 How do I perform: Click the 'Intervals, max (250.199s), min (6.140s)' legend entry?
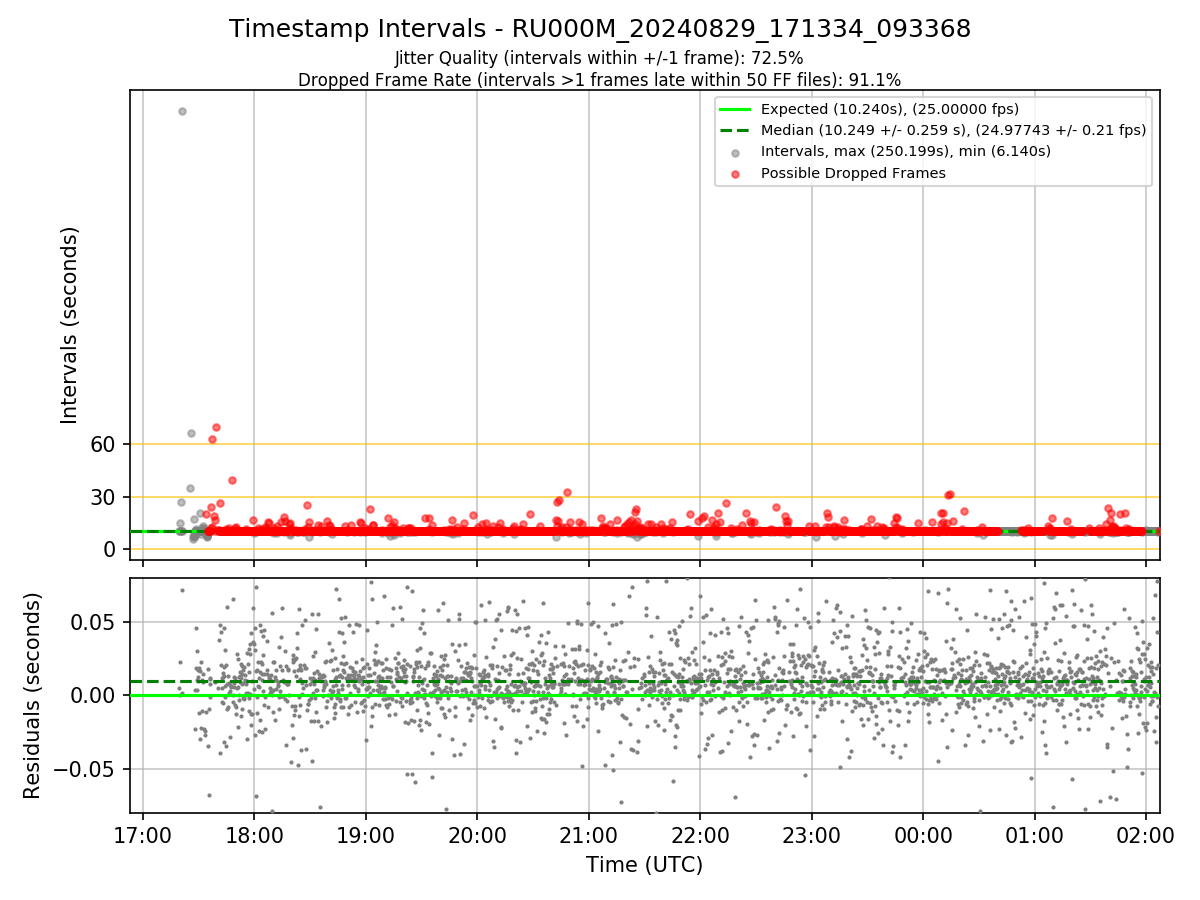tap(906, 151)
